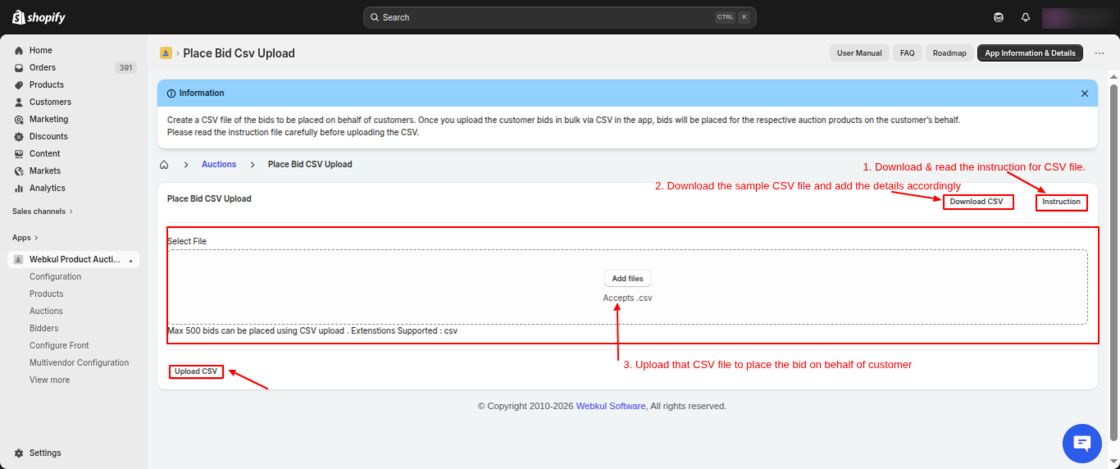The image size is (1120, 469).
Task: Dismiss the Information banner
Action: (1084, 94)
